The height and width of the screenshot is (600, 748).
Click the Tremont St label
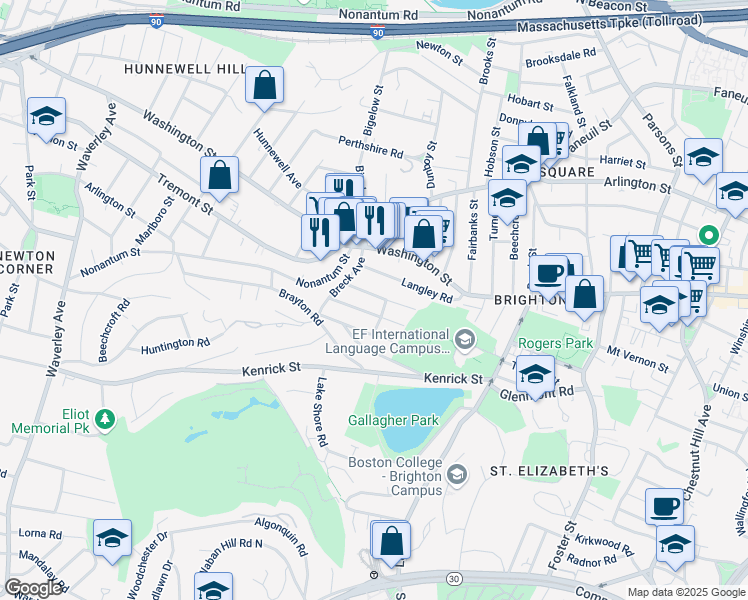pos(185,194)
